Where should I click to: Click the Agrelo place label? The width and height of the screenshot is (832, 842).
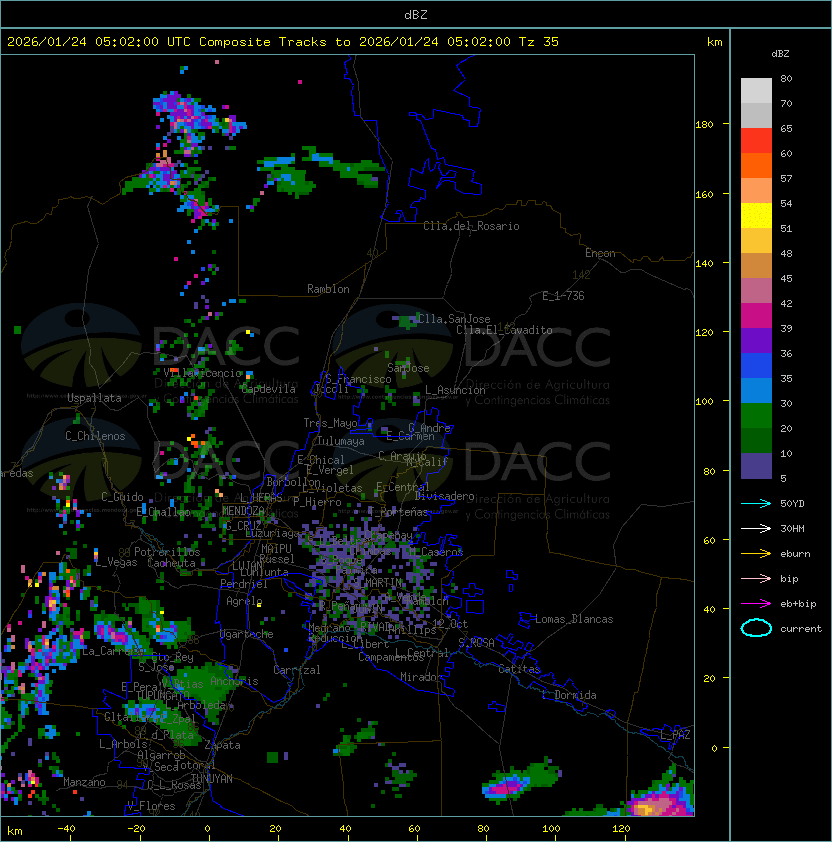coord(244,601)
